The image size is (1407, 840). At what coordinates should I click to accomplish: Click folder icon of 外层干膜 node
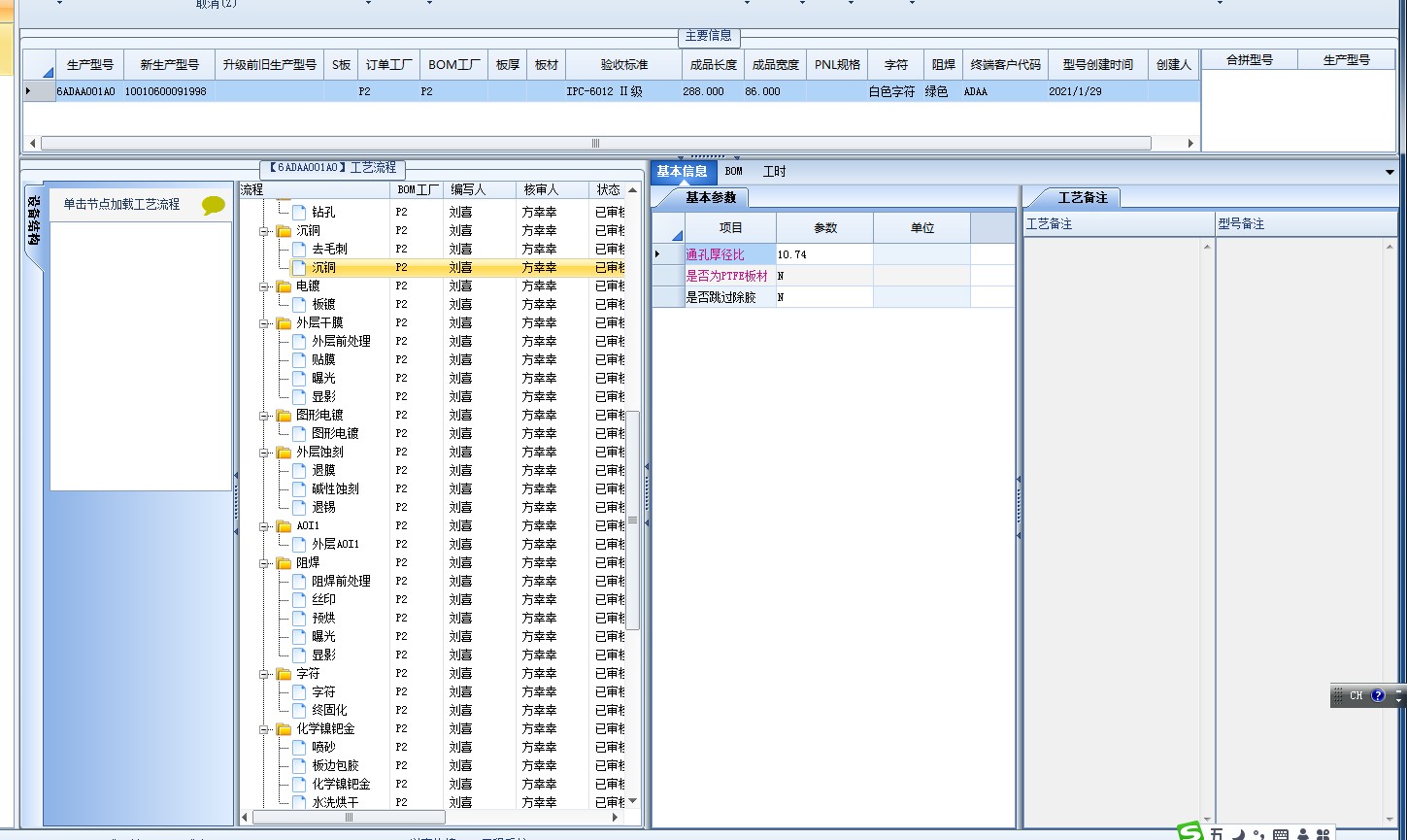284,323
